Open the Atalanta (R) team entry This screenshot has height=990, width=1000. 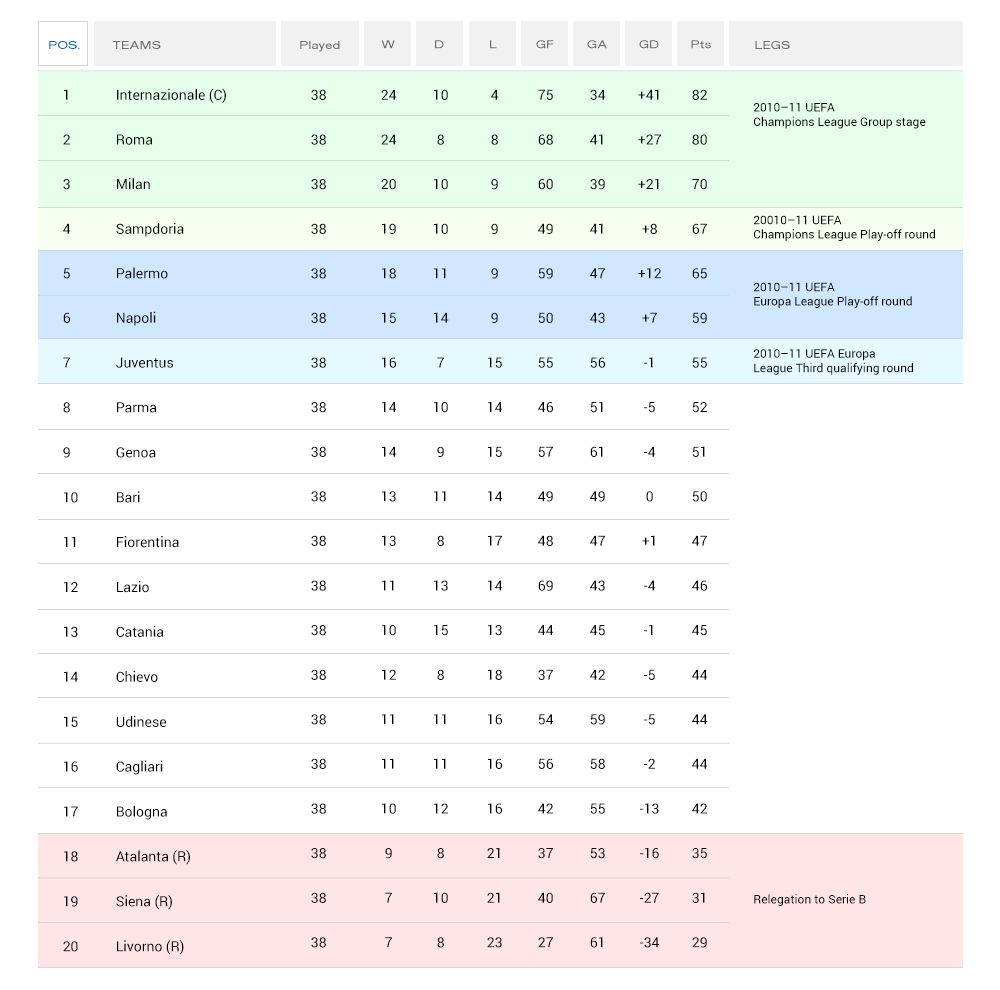point(153,856)
